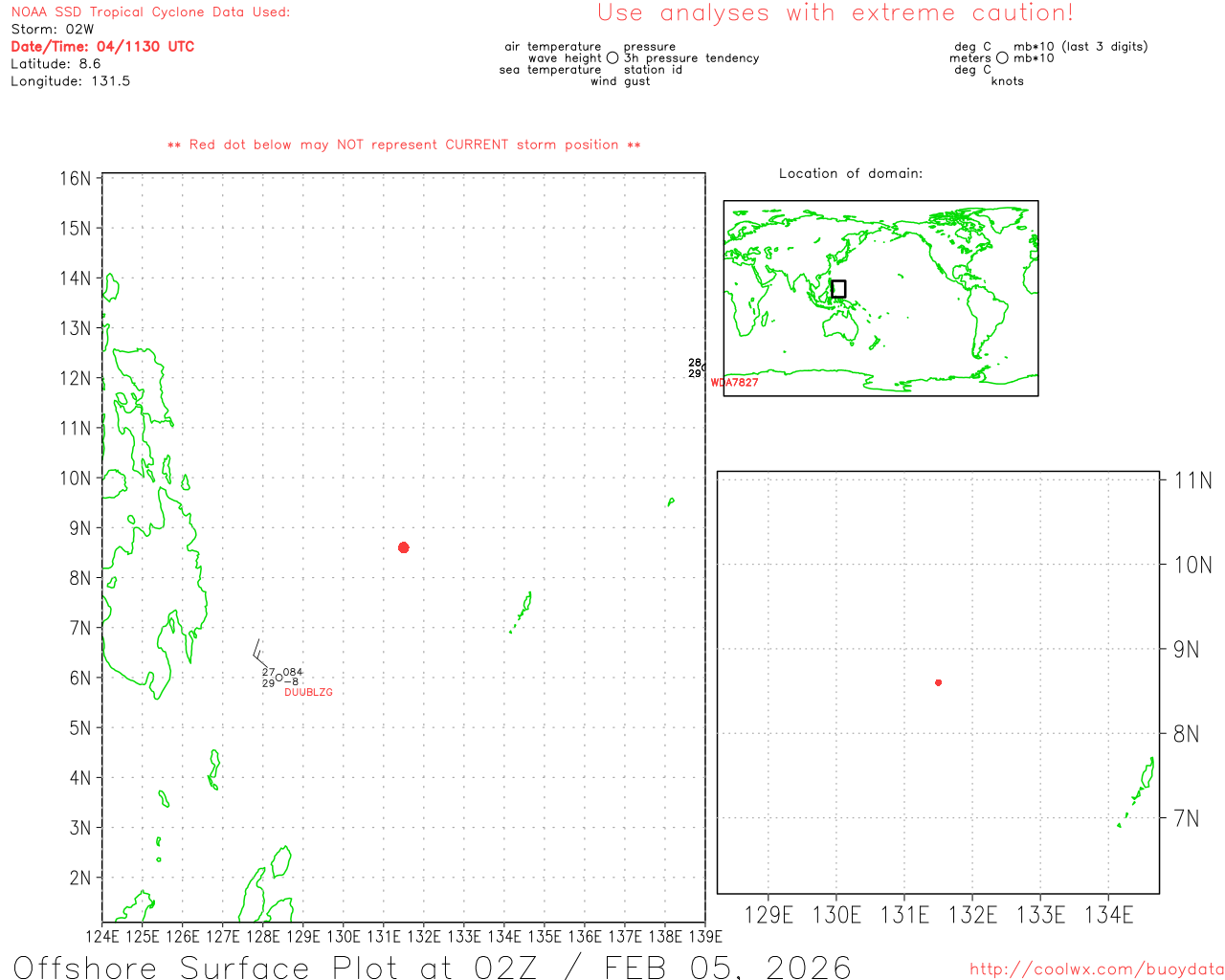Click the Offshore Surface Plot title text
Screen dimensions: 1225x980
tap(432, 966)
